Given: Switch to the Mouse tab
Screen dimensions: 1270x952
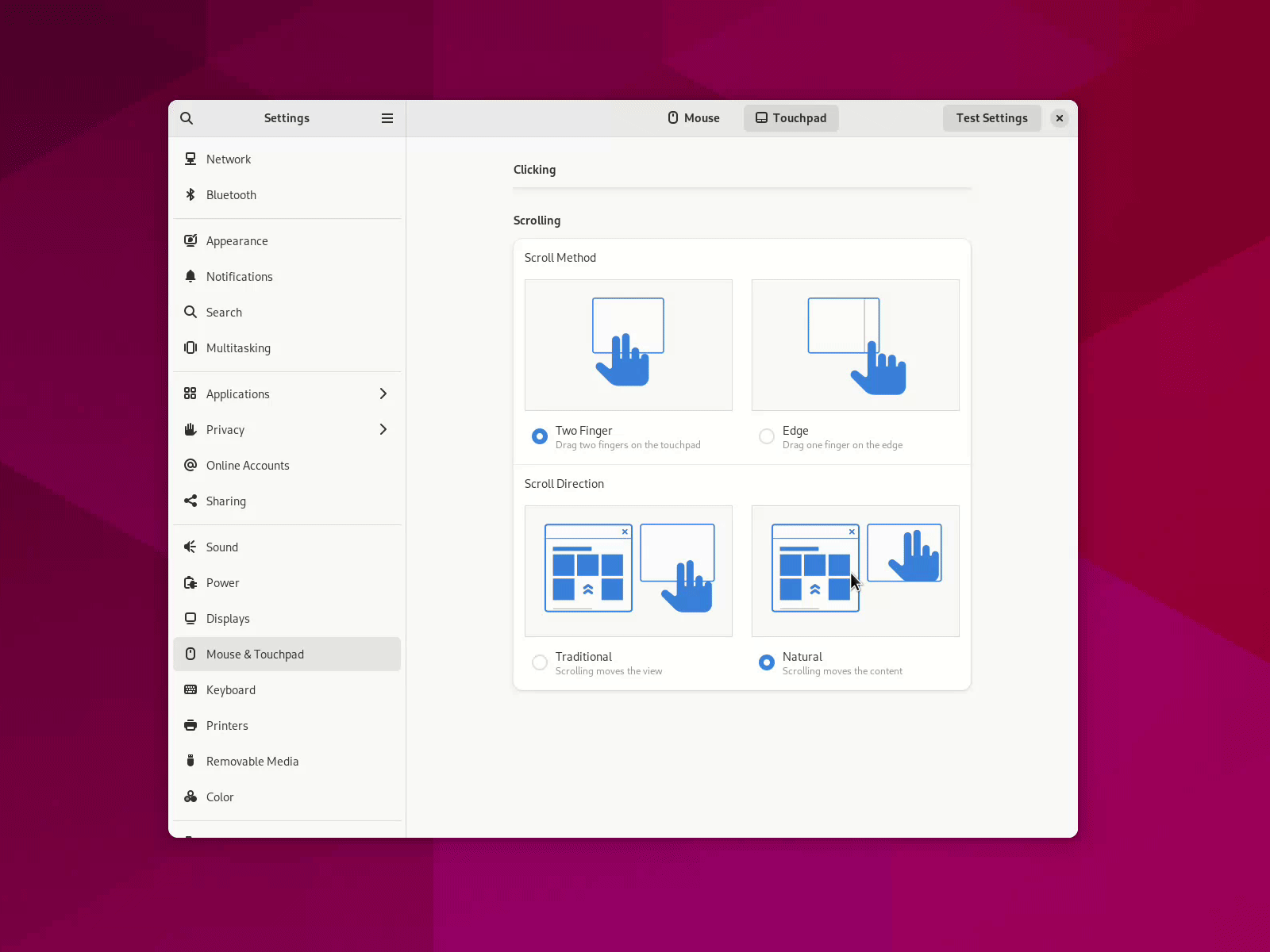Looking at the screenshot, I should (694, 118).
